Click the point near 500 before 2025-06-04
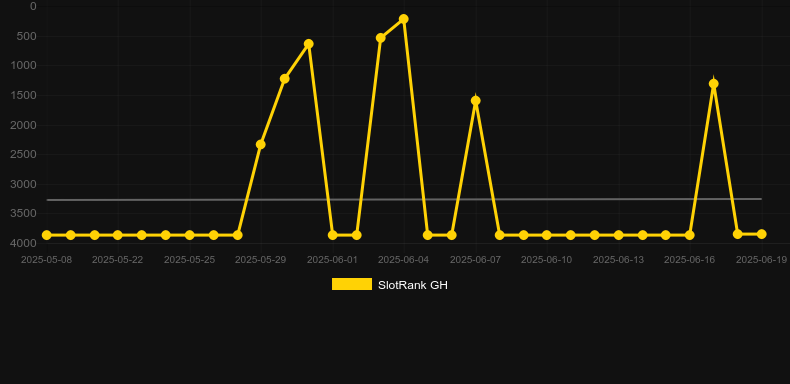790x384 pixels. [380, 38]
